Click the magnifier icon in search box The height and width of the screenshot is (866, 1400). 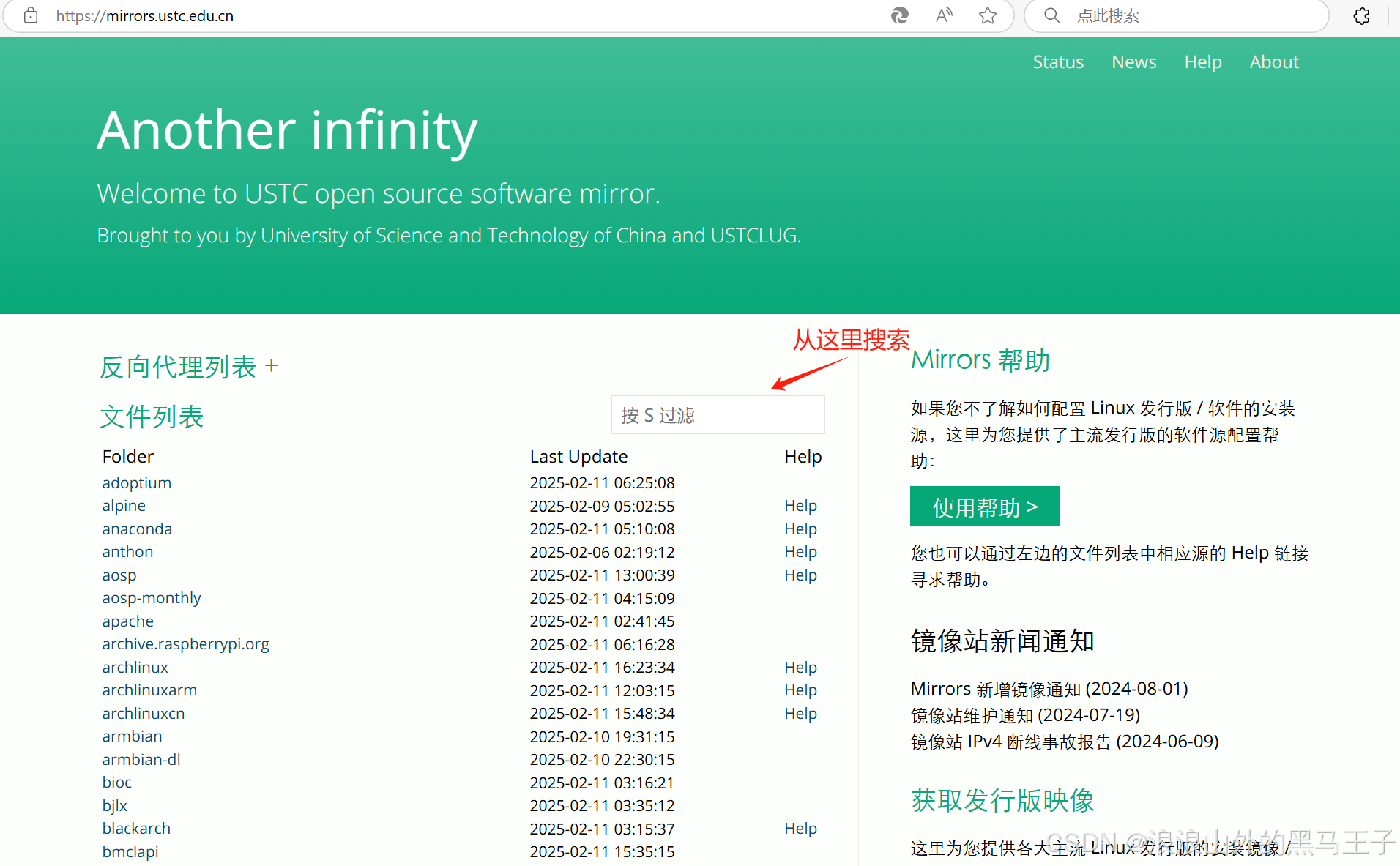tap(1051, 15)
